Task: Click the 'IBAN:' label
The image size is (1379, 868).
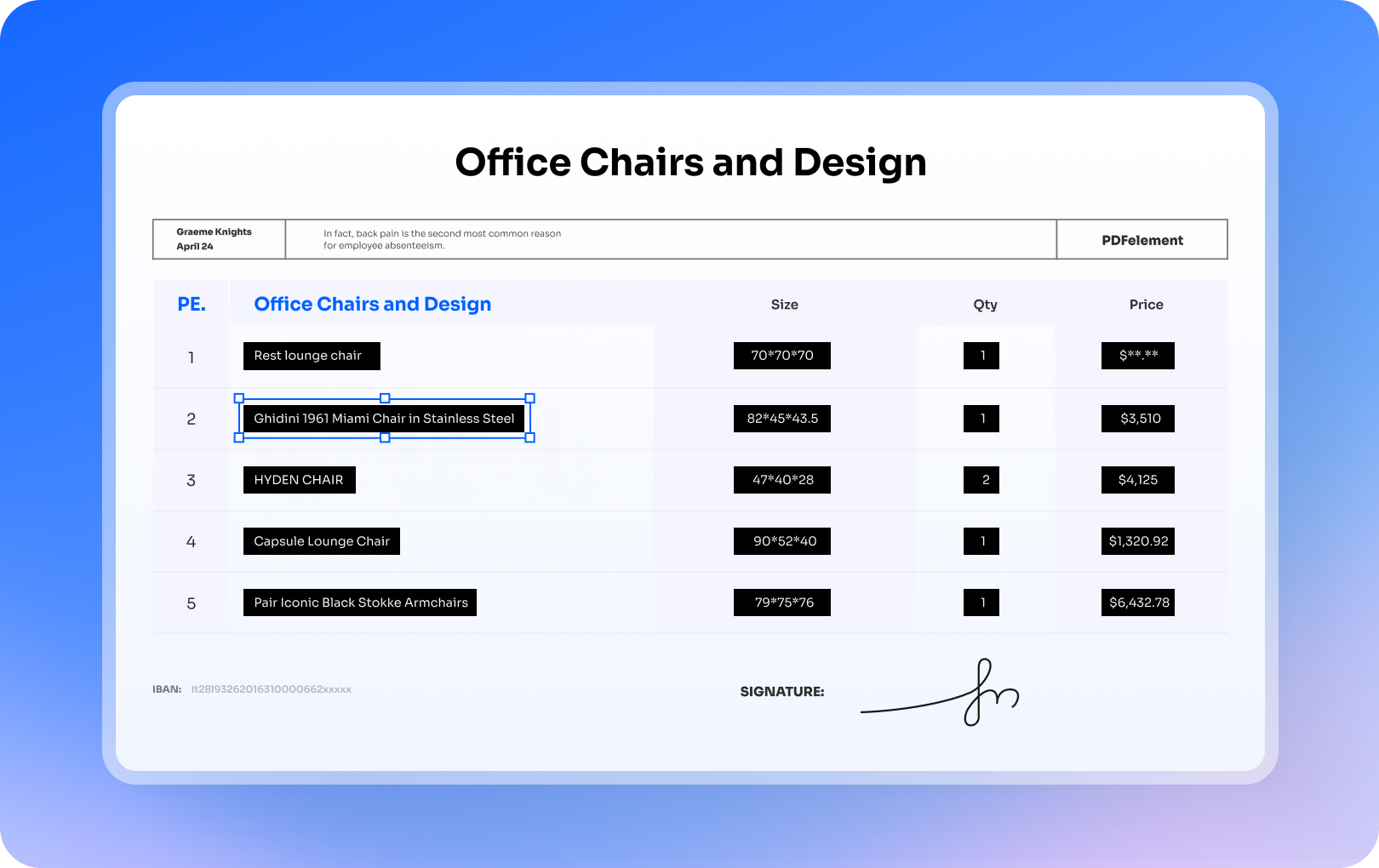Action: [167, 689]
